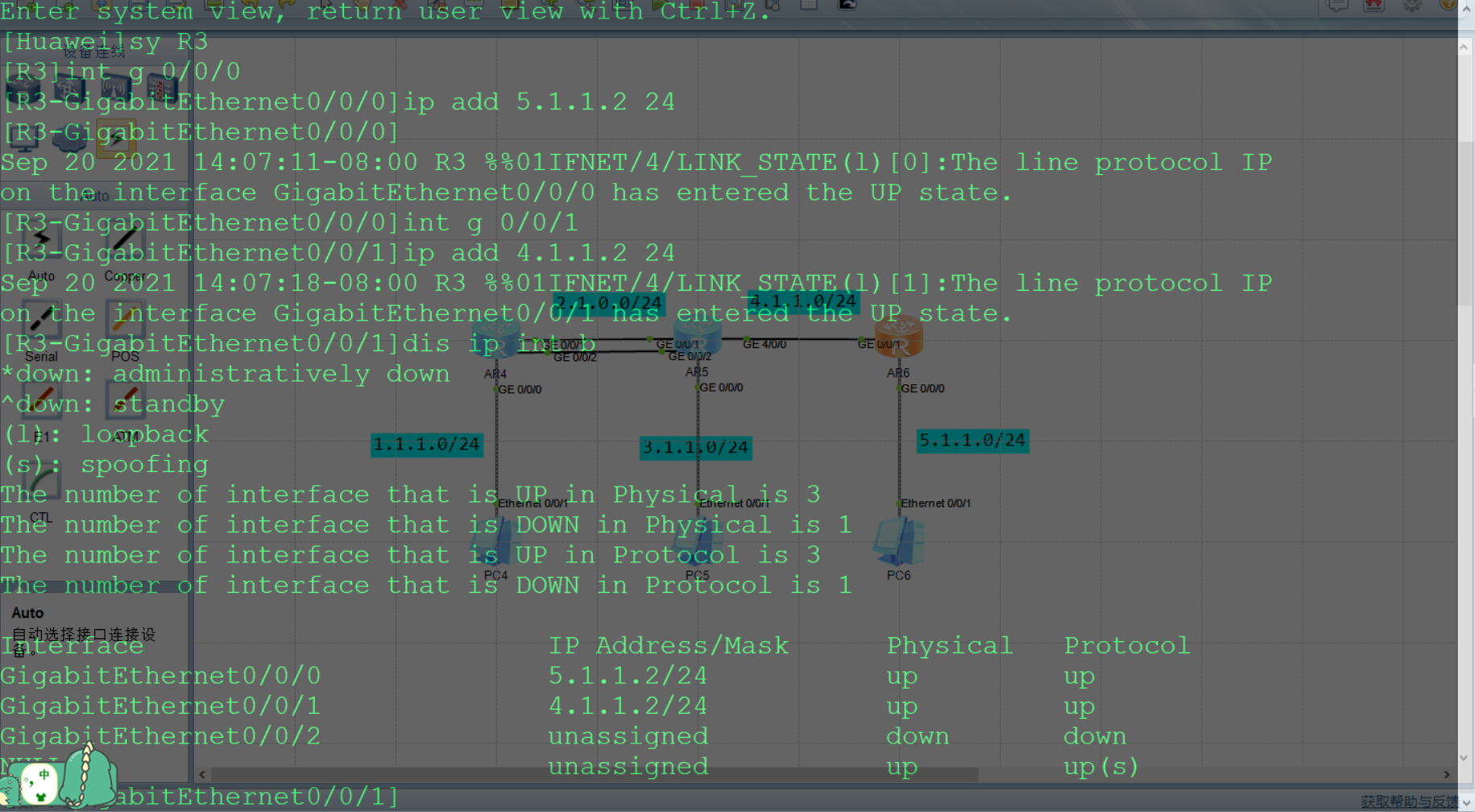Toggle the topology grid display icon
Image resolution: width=1475 pixels, height=812 pixels.
[809, 6]
